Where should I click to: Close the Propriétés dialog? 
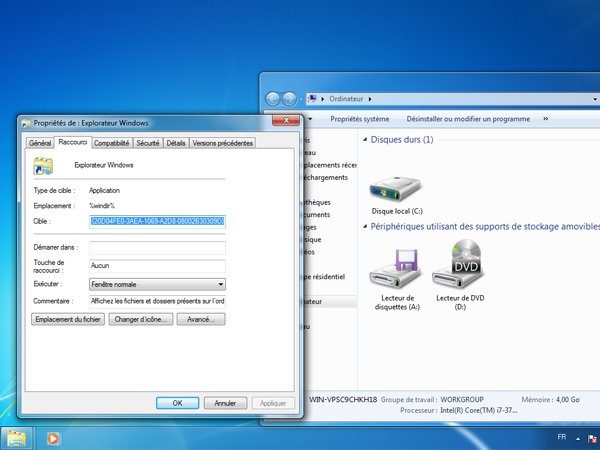click(286, 120)
